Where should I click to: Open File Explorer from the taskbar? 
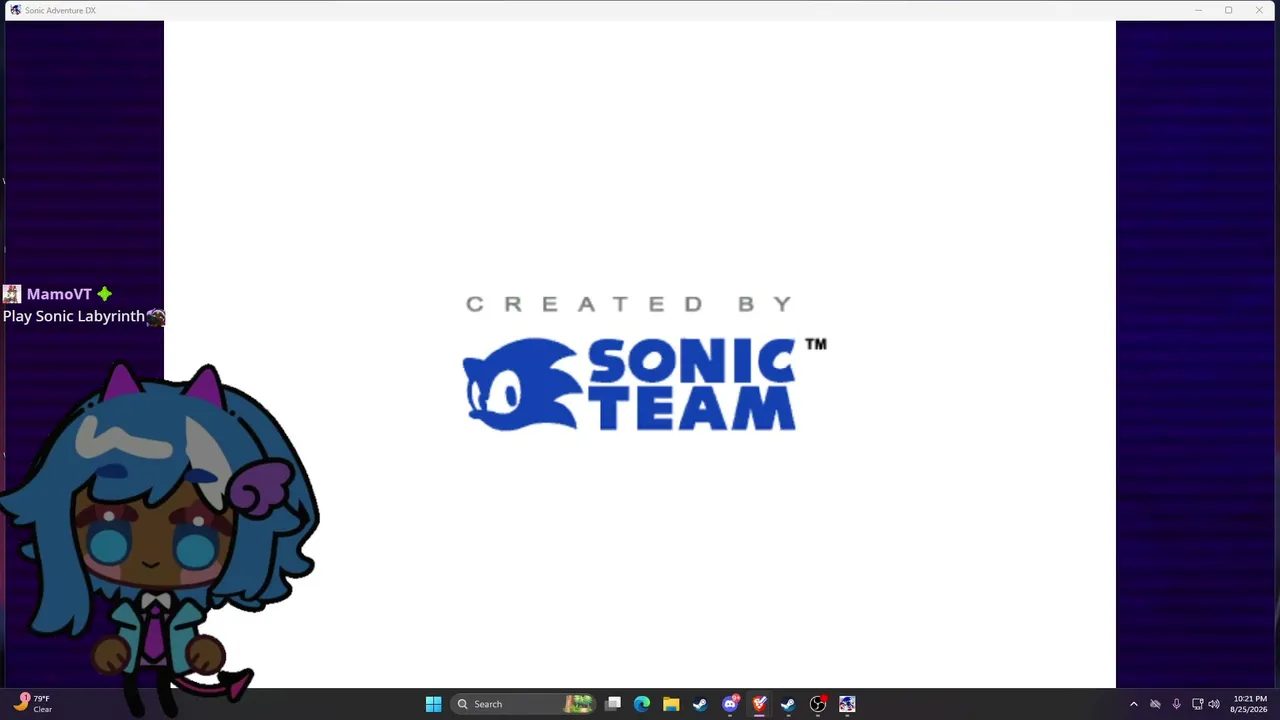(x=671, y=704)
